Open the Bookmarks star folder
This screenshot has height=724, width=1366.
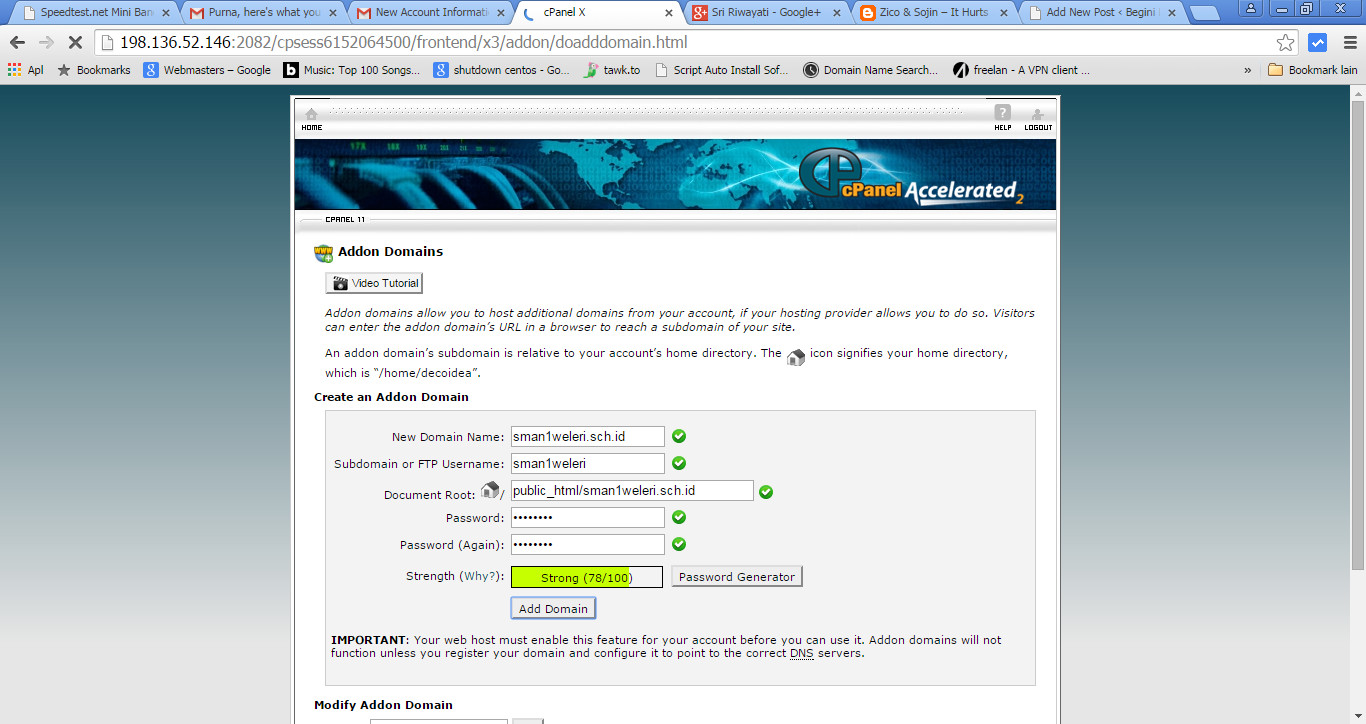click(x=94, y=70)
